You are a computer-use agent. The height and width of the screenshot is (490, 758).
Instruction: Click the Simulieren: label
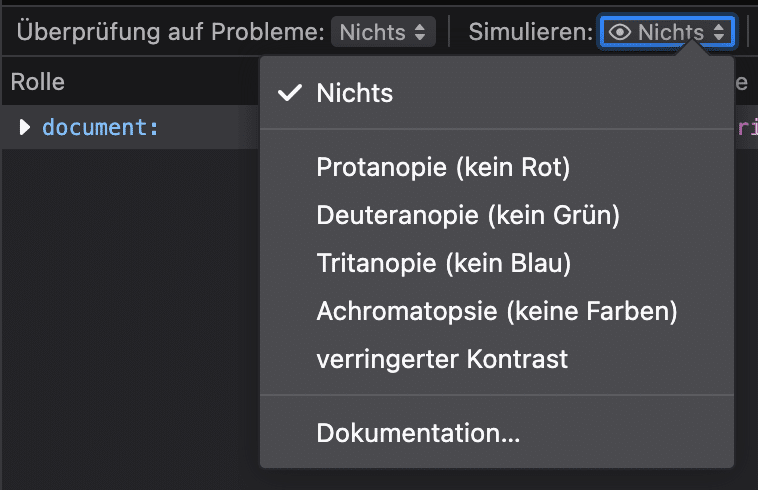(530, 32)
